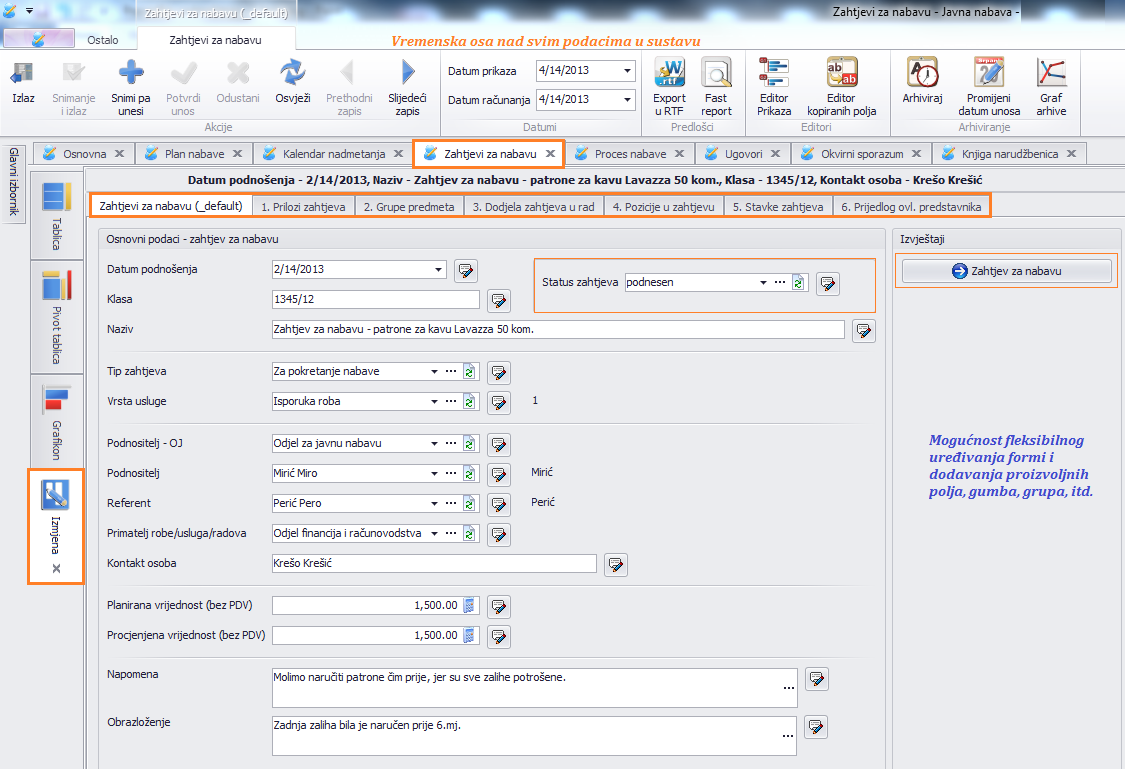Click Snimi pa unesi plus icon
1125x769 pixels.
point(131,72)
